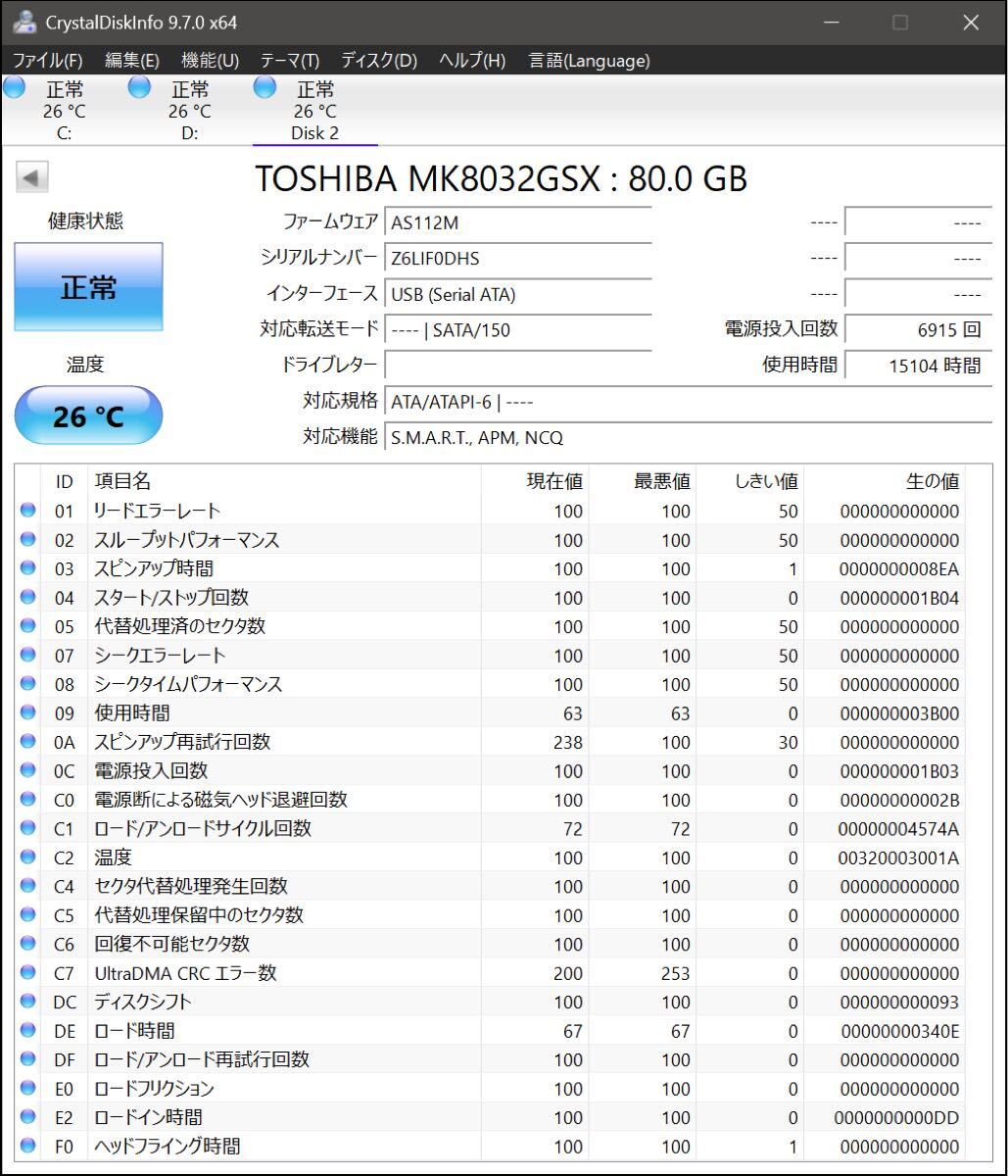Screen dimensions: 1008x1176
Task: Click the previous disk arrow button
Action: [32, 177]
